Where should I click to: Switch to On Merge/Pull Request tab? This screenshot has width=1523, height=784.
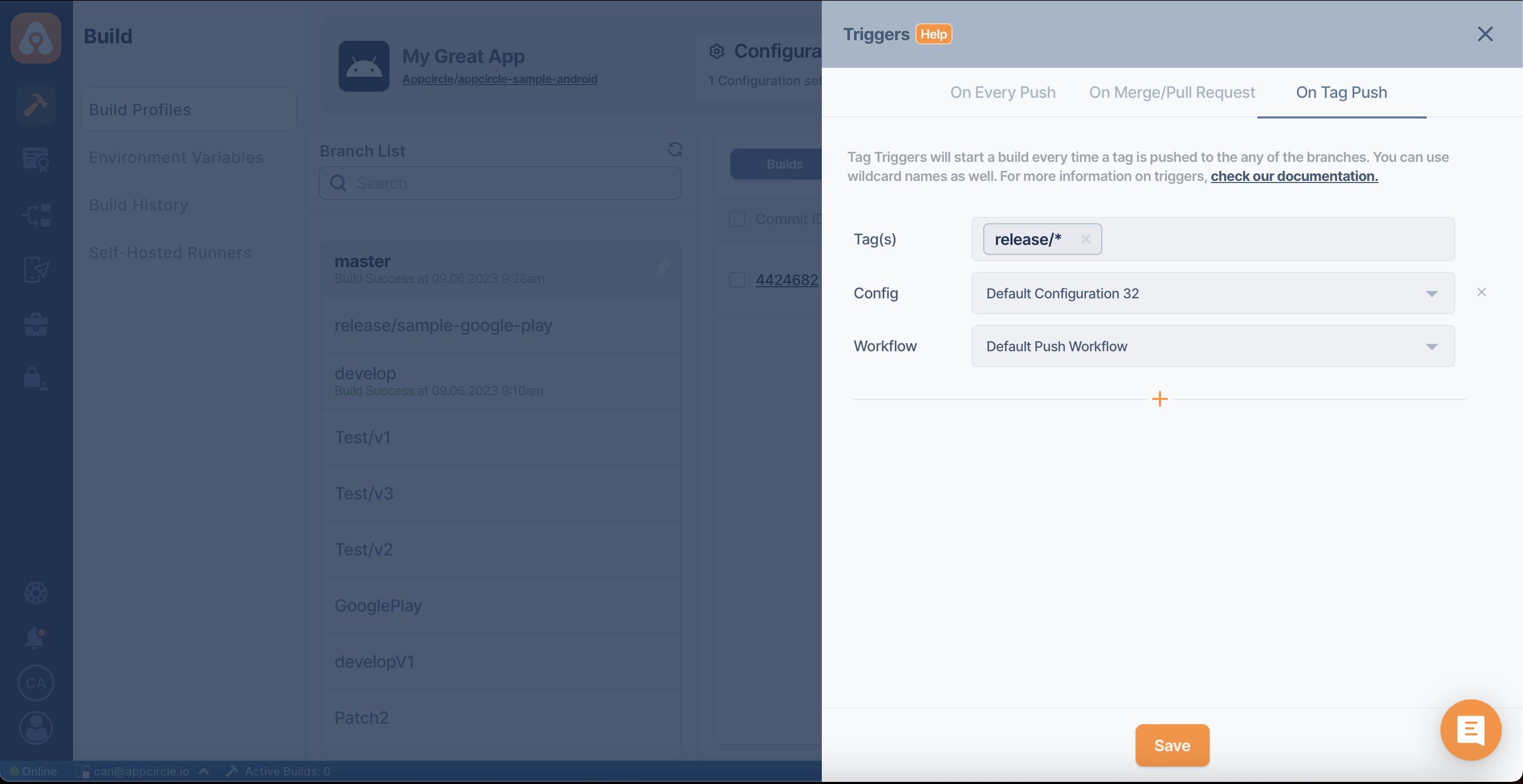(x=1172, y=92)
